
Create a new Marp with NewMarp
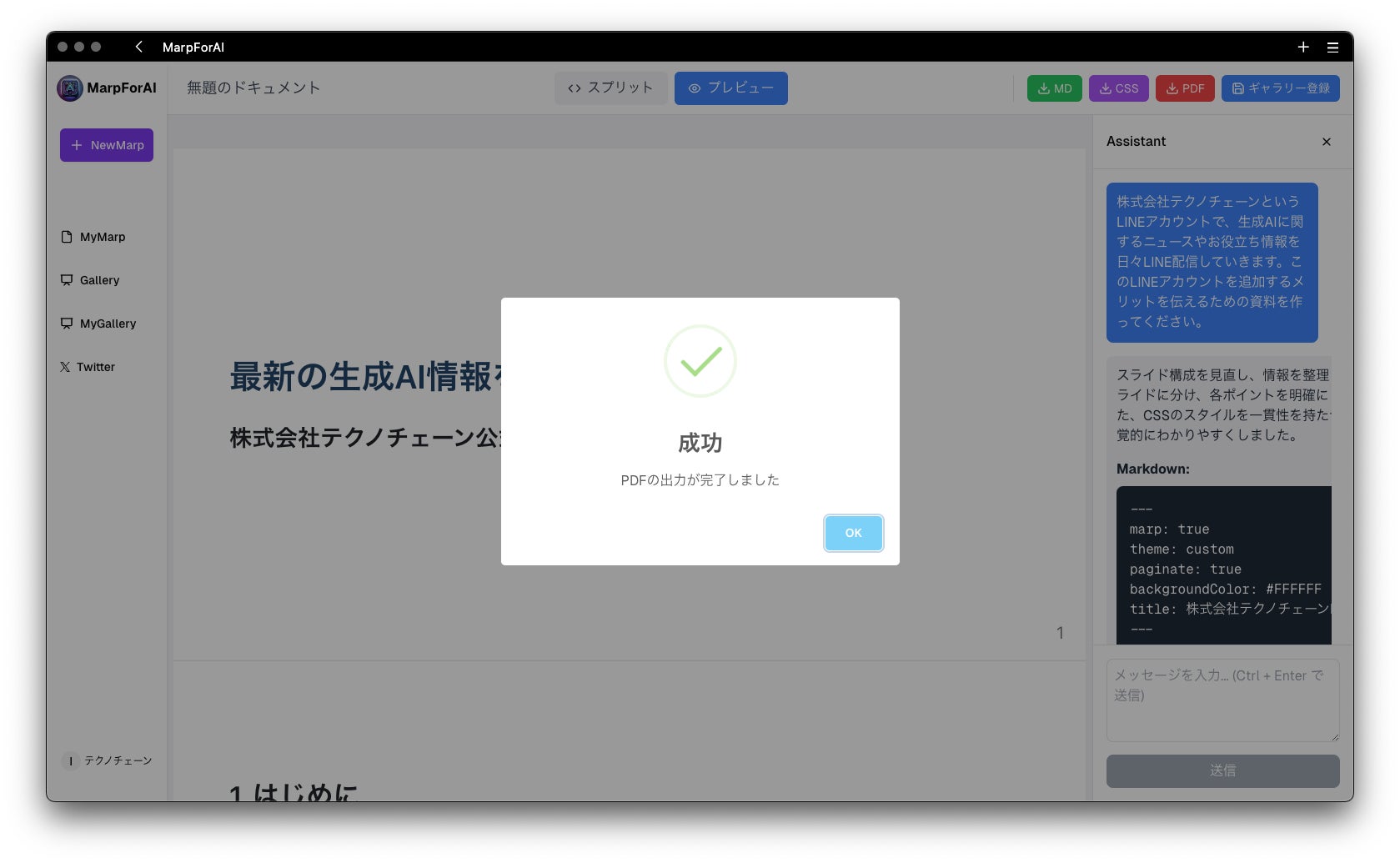[107, 145]
